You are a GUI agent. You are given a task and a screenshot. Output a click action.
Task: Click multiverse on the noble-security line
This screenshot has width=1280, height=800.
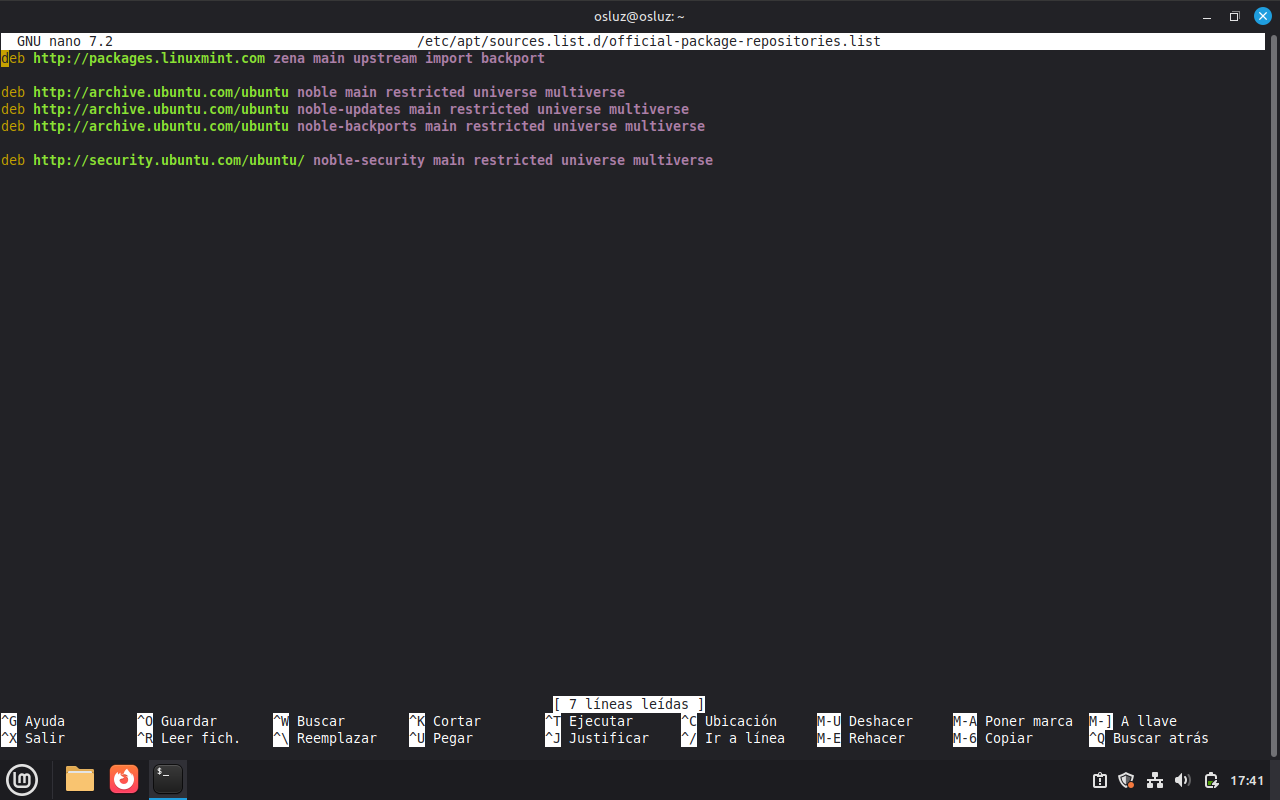[x=673, y=160]
